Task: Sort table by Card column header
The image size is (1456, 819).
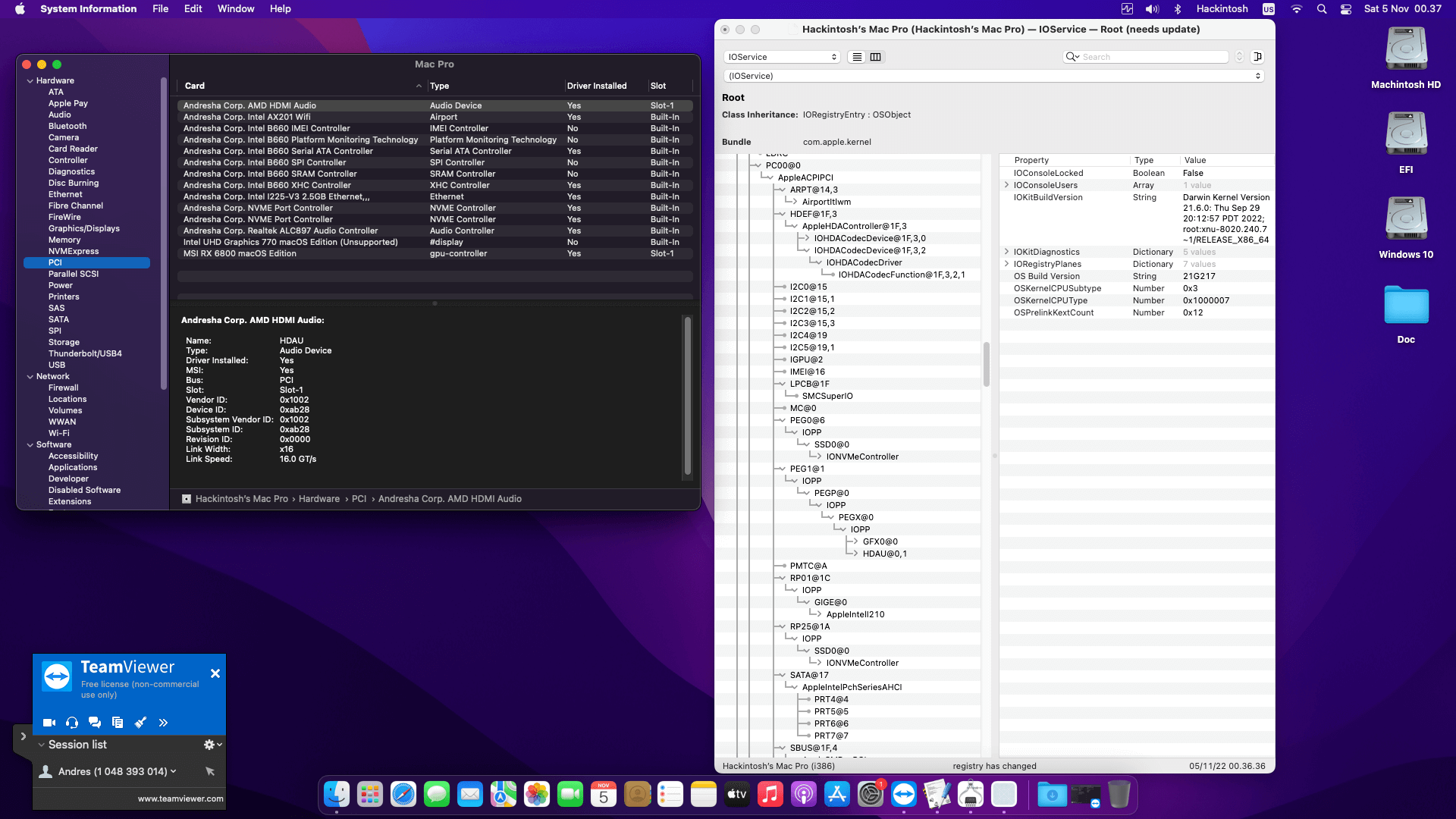Action: [302, 86]
